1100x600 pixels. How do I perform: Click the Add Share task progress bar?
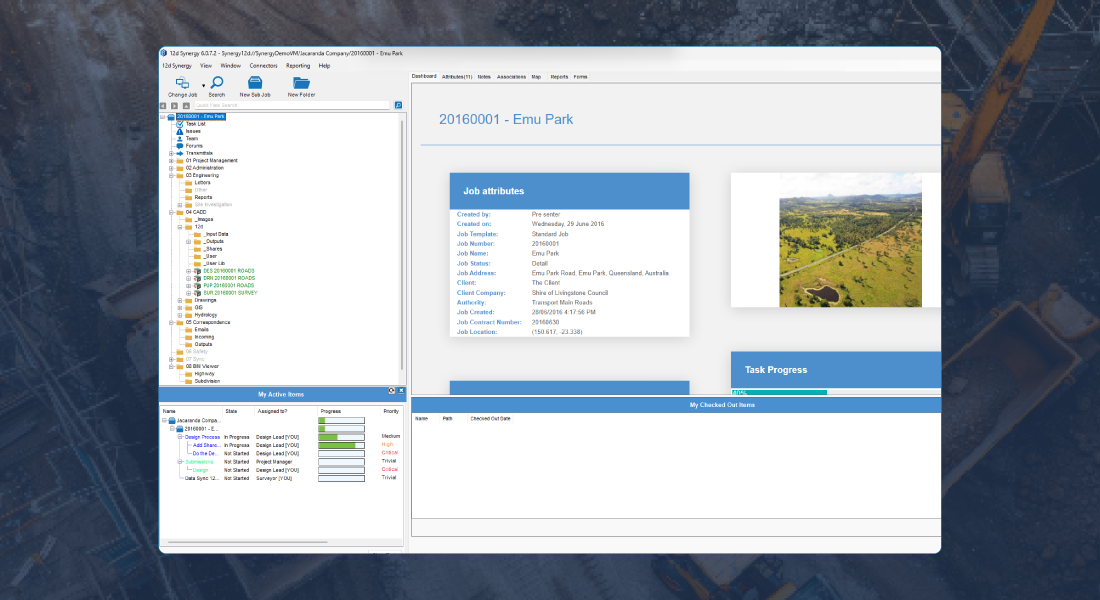tap(341, 445)
